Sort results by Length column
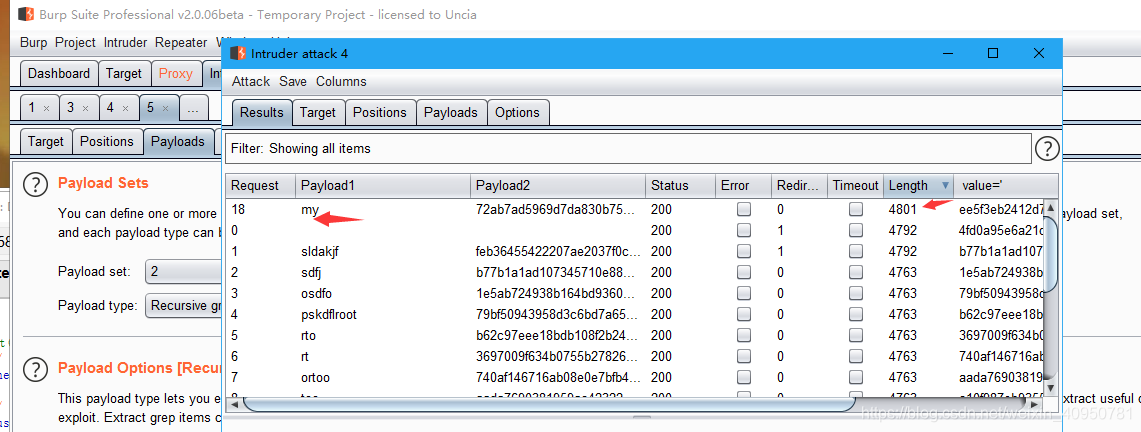Image resolution: width=1141 pixels, height=432 pixels. click(x=918, y=185)
